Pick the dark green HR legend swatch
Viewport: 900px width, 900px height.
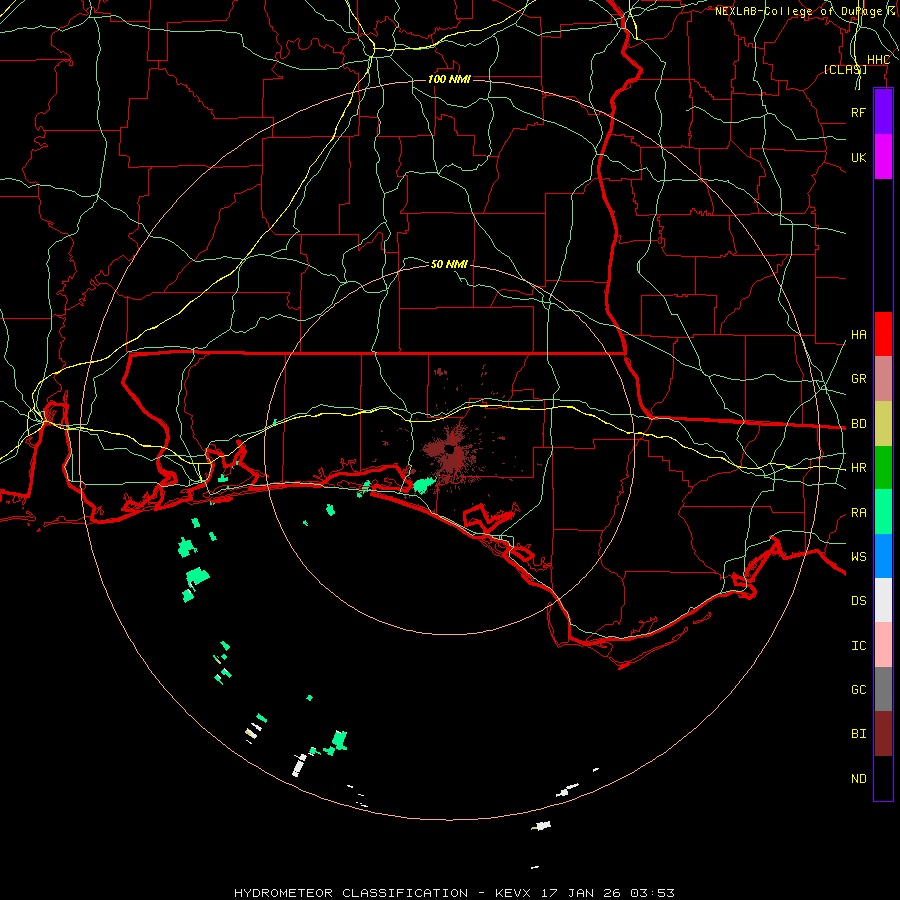pyautogui.click(x=883, y=468)
